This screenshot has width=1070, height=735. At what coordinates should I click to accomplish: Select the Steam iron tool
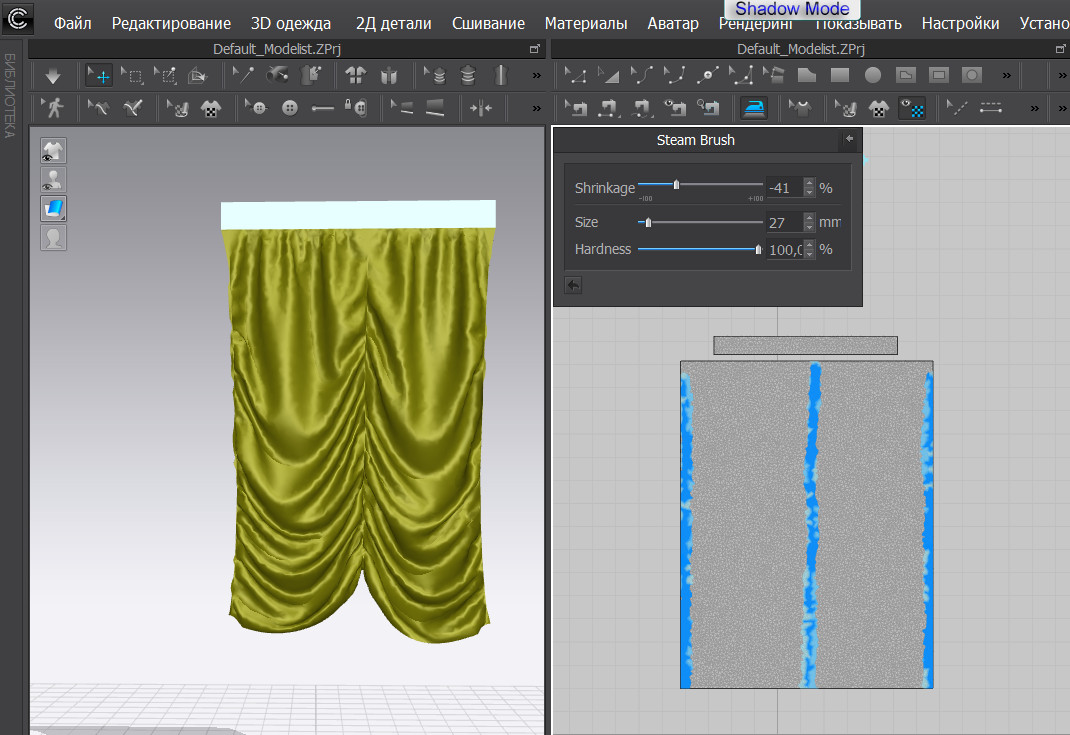tap(753, 107)
